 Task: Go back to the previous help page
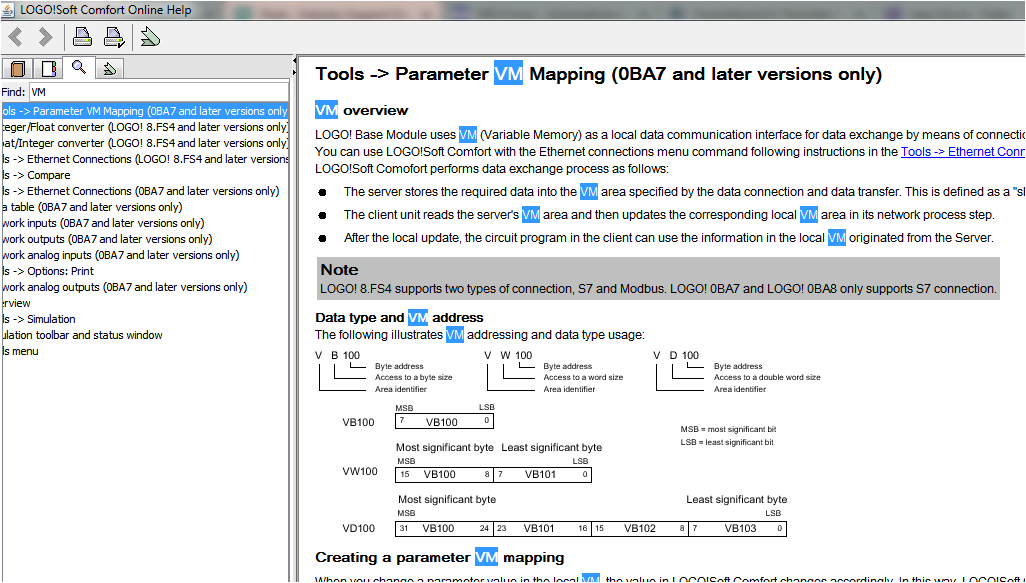16,38
